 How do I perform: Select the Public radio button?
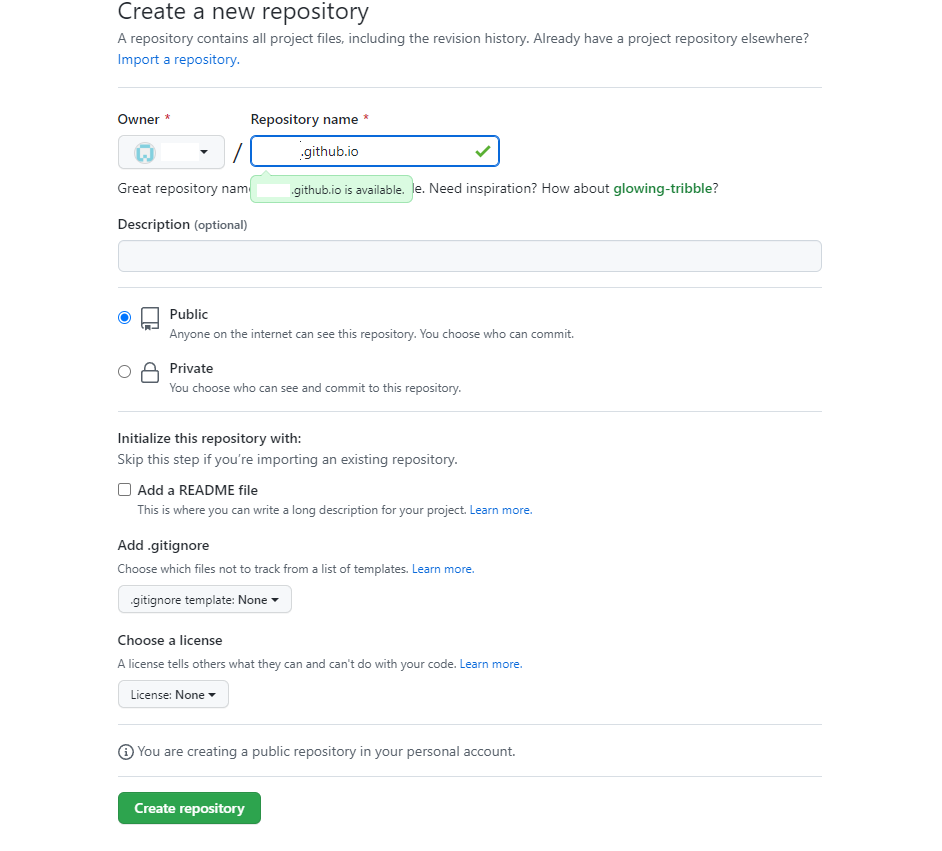tap(124, 317)
